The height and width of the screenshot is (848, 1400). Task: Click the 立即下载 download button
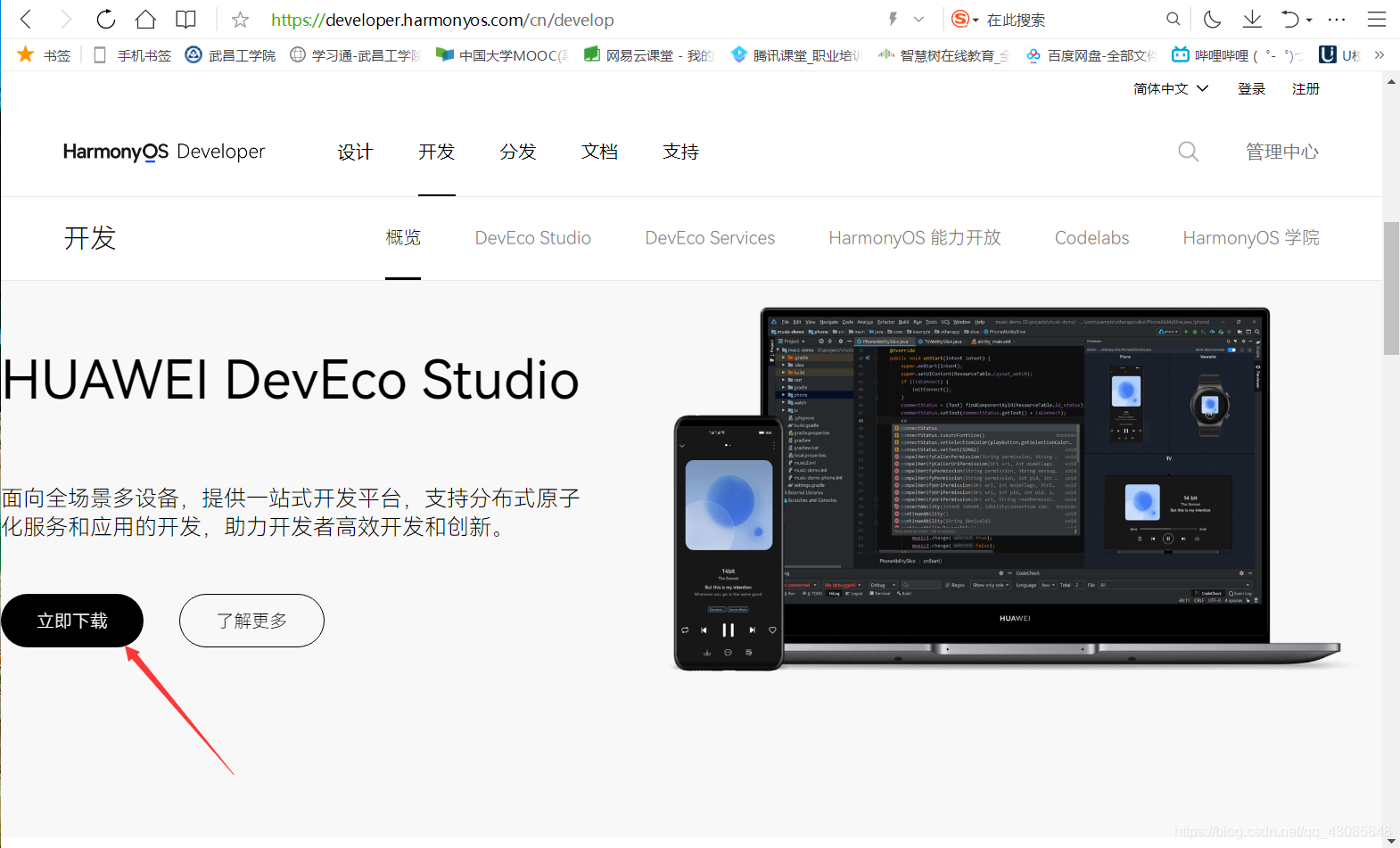click(72, 621)
